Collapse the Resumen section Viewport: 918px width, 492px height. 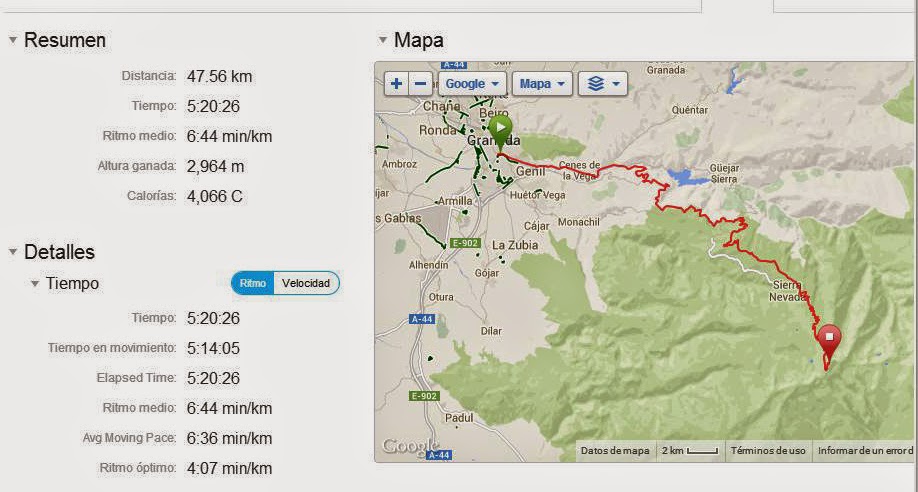(x=13, y=40)
